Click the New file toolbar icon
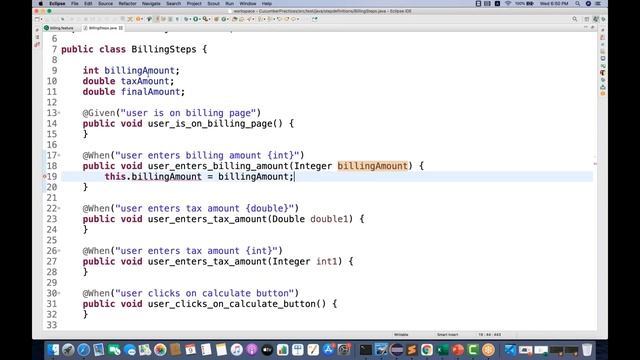640x360 pixels. click(x=37, y=19)
